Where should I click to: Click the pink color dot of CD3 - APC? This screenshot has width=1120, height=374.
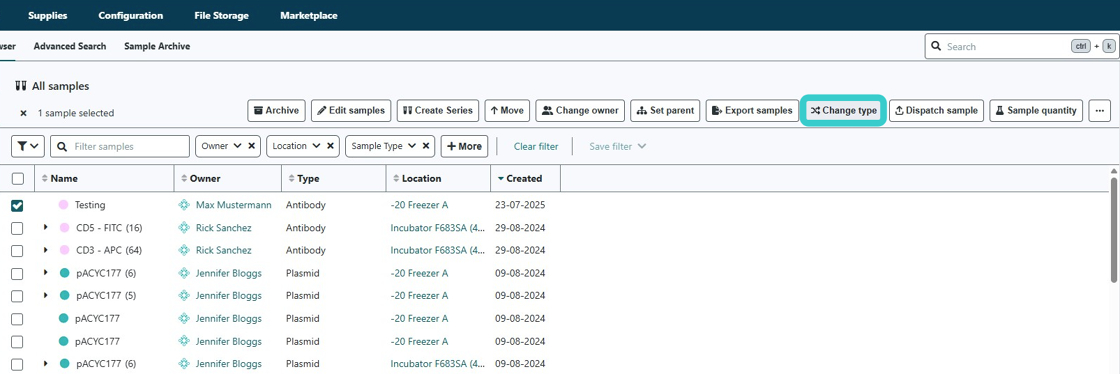pos(64,251)
